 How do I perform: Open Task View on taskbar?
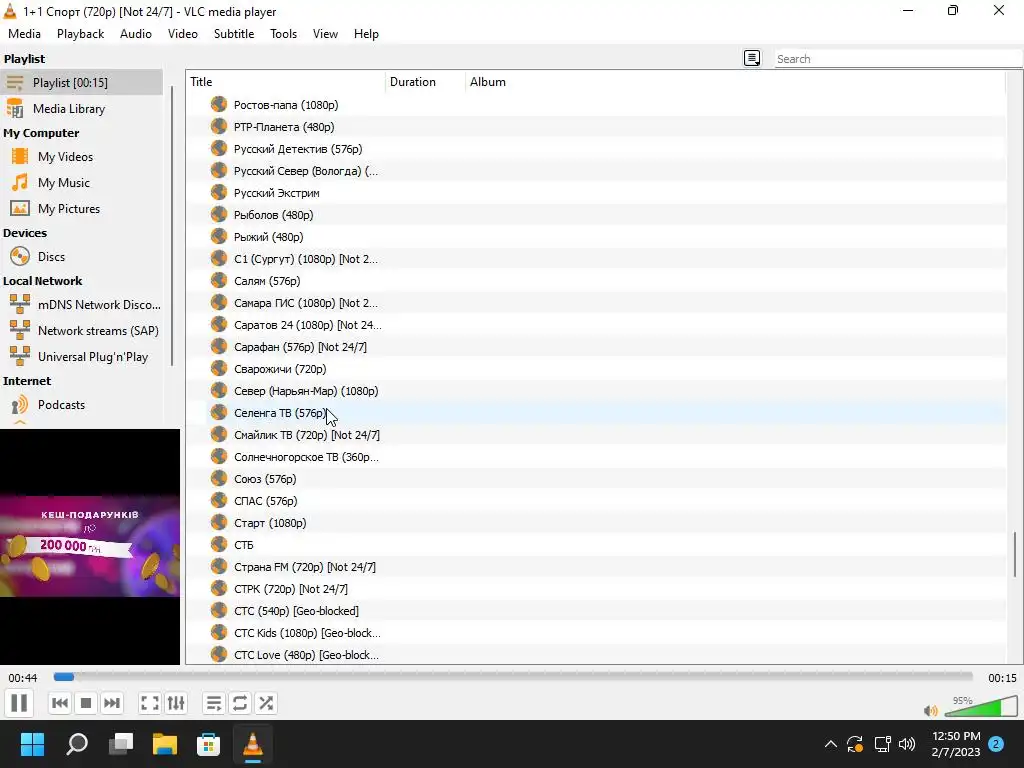[121, 743]
